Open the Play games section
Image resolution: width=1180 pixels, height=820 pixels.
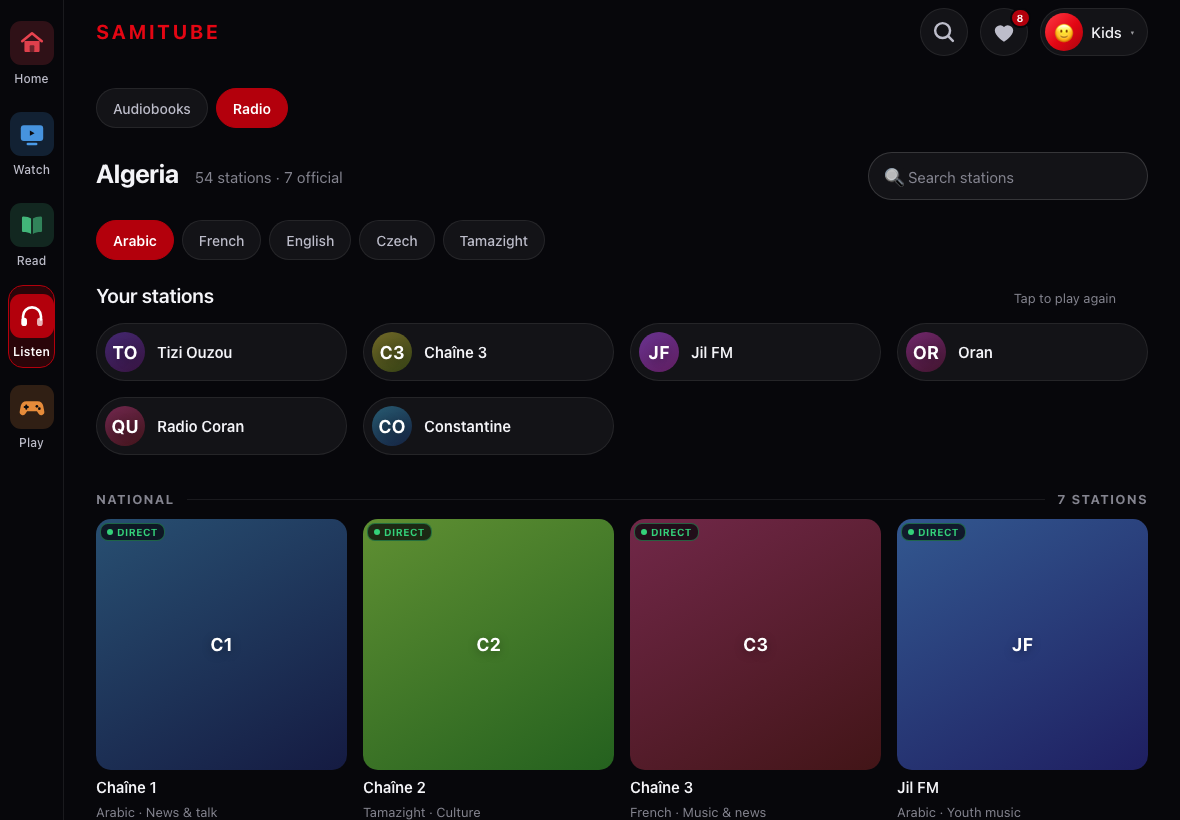(x=31, y=418)
